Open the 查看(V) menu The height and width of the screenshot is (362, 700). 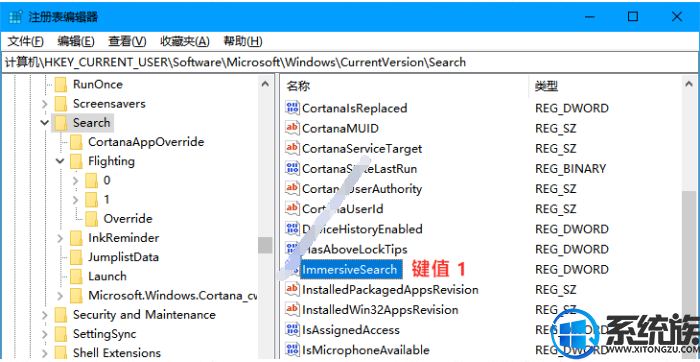coord(127,42)
